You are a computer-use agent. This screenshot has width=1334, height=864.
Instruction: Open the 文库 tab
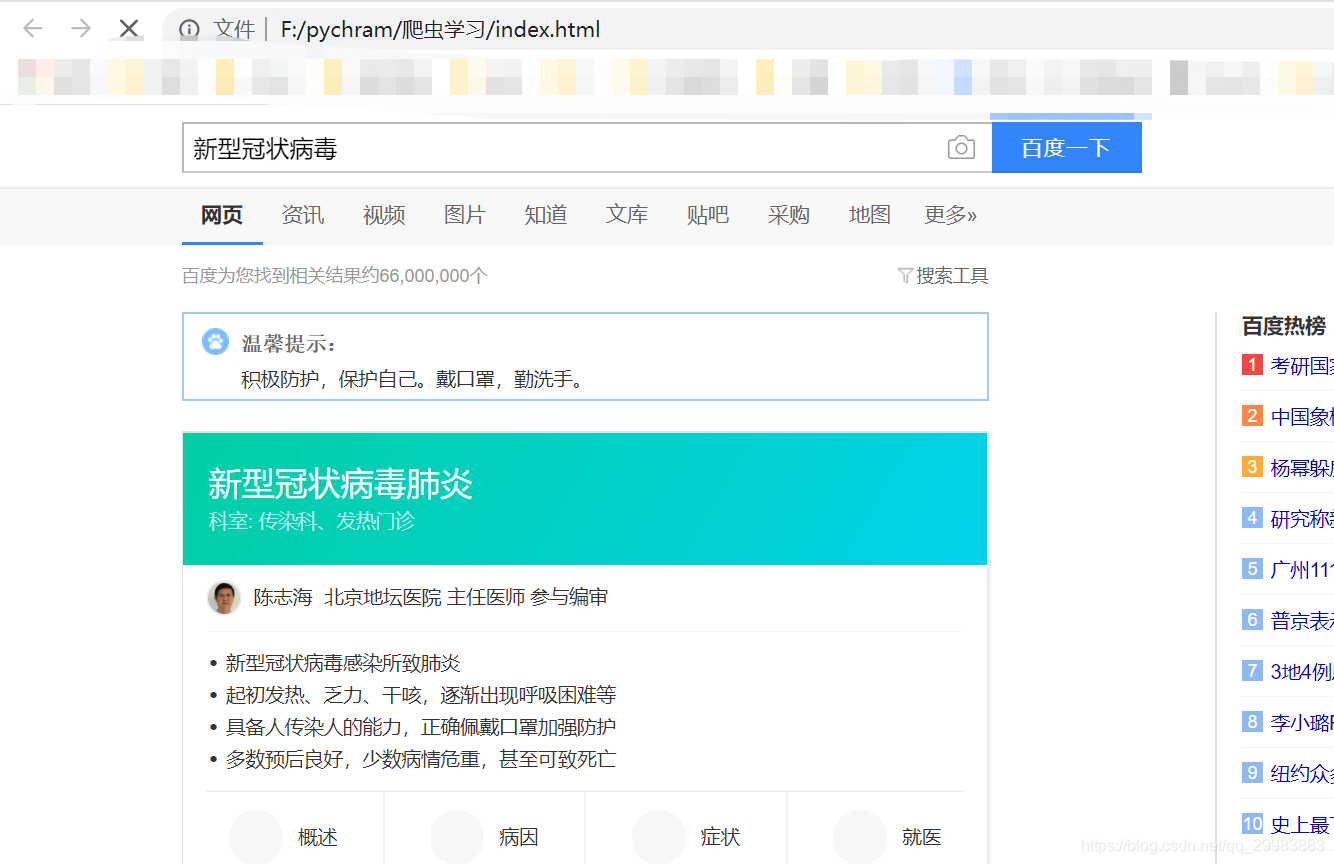coord(627,215)
